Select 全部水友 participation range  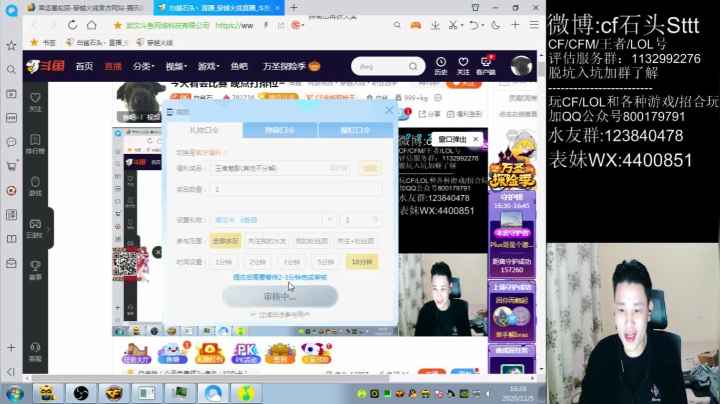point(225,241)
